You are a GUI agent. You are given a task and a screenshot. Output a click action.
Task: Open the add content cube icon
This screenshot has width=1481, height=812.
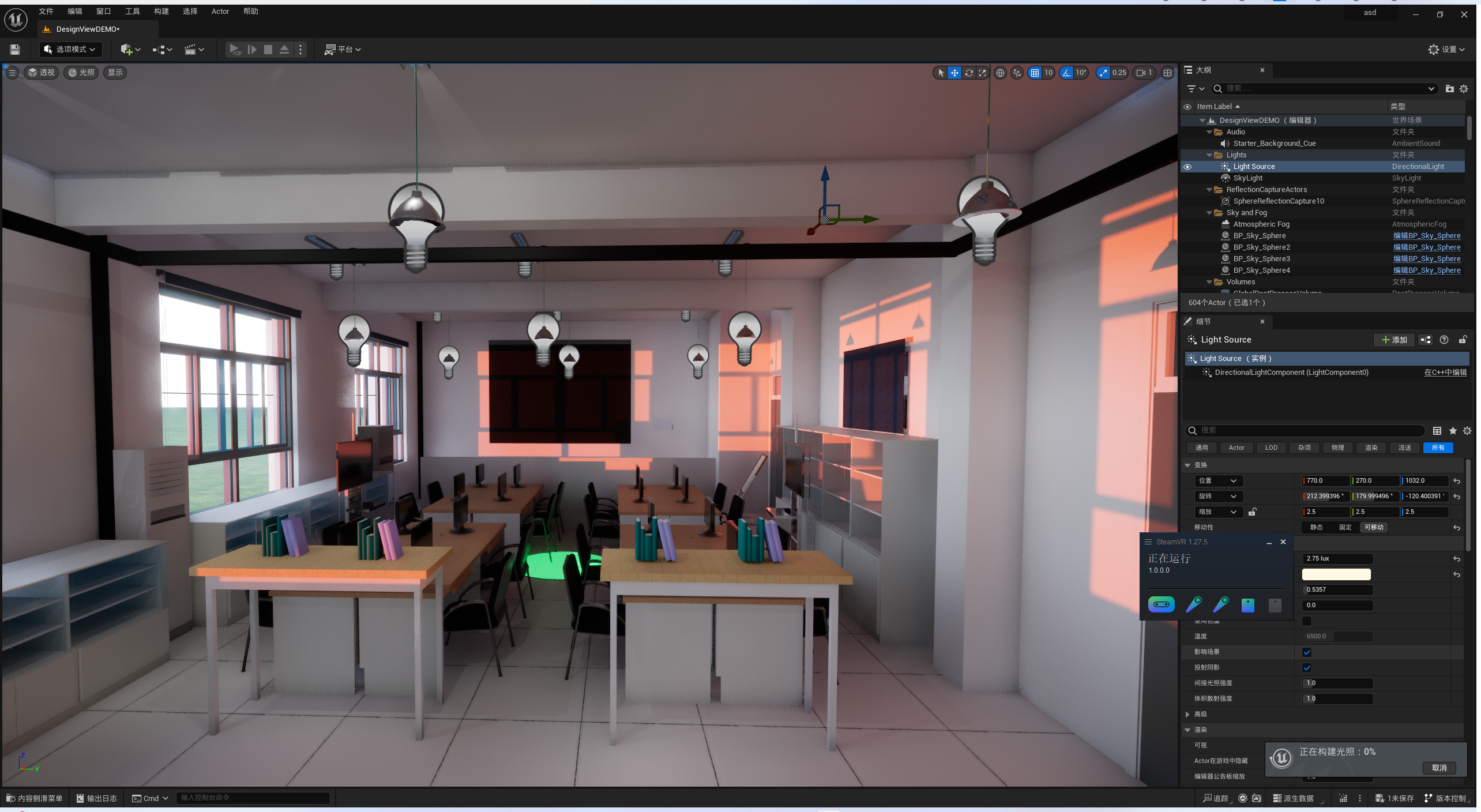(x=126, y=50)
